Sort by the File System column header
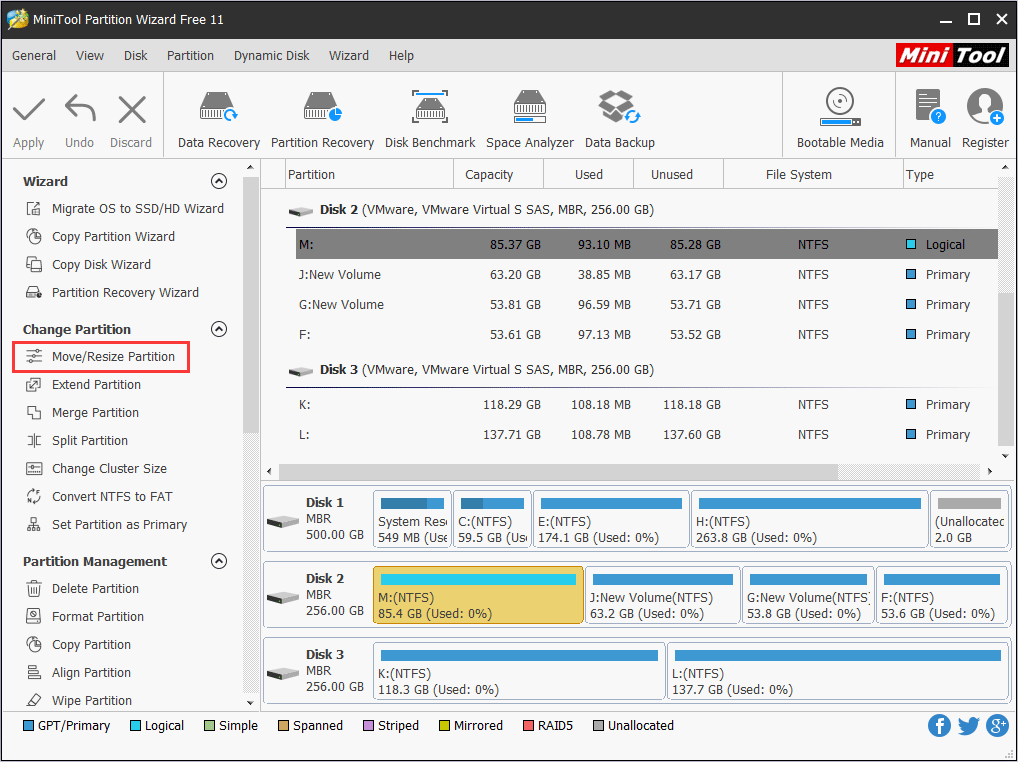 (813, 175)
